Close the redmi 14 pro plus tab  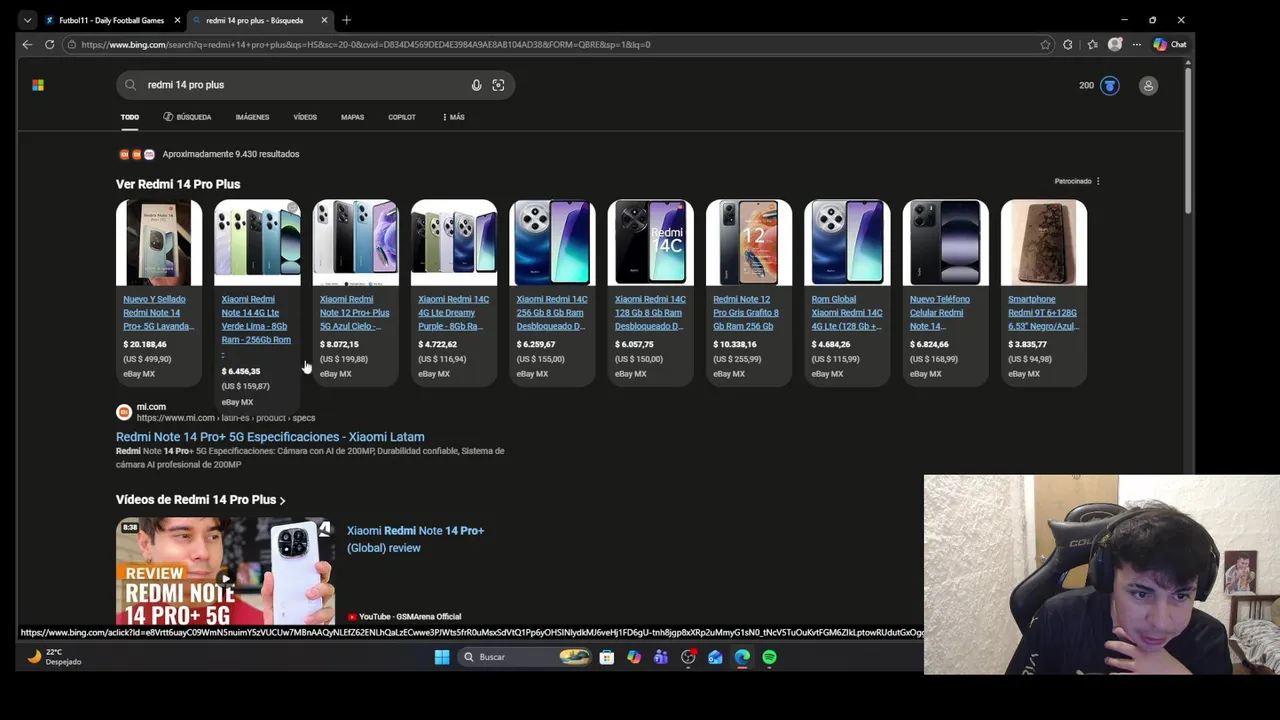(325, 20)
